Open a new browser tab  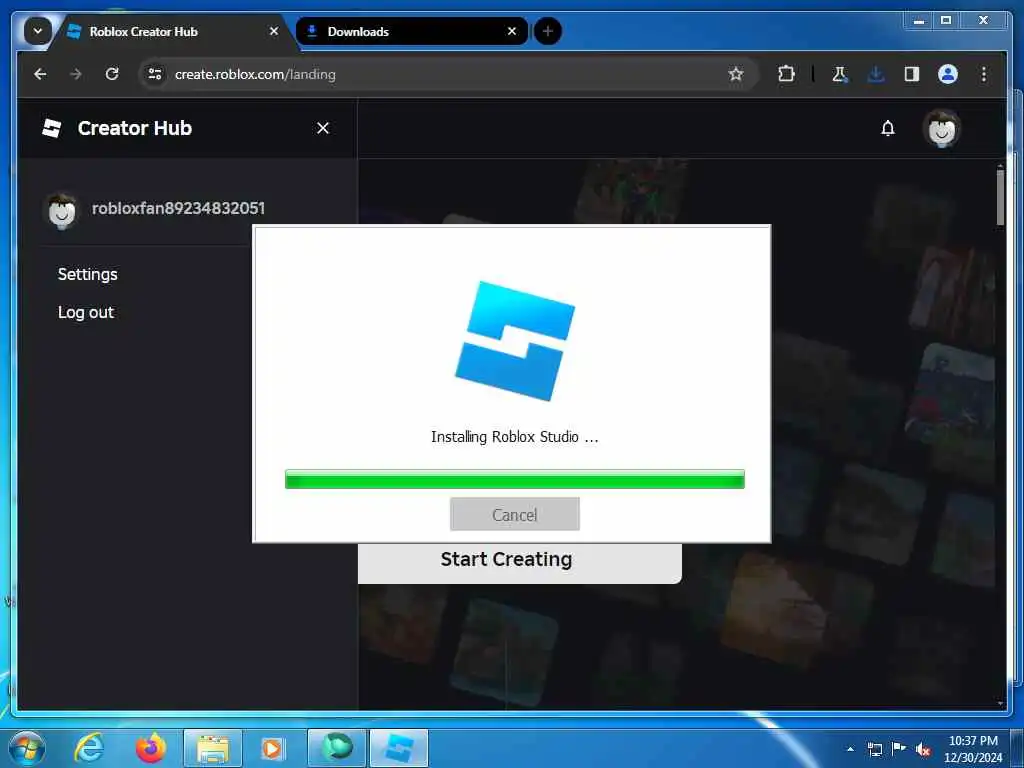tap(547, 31)
